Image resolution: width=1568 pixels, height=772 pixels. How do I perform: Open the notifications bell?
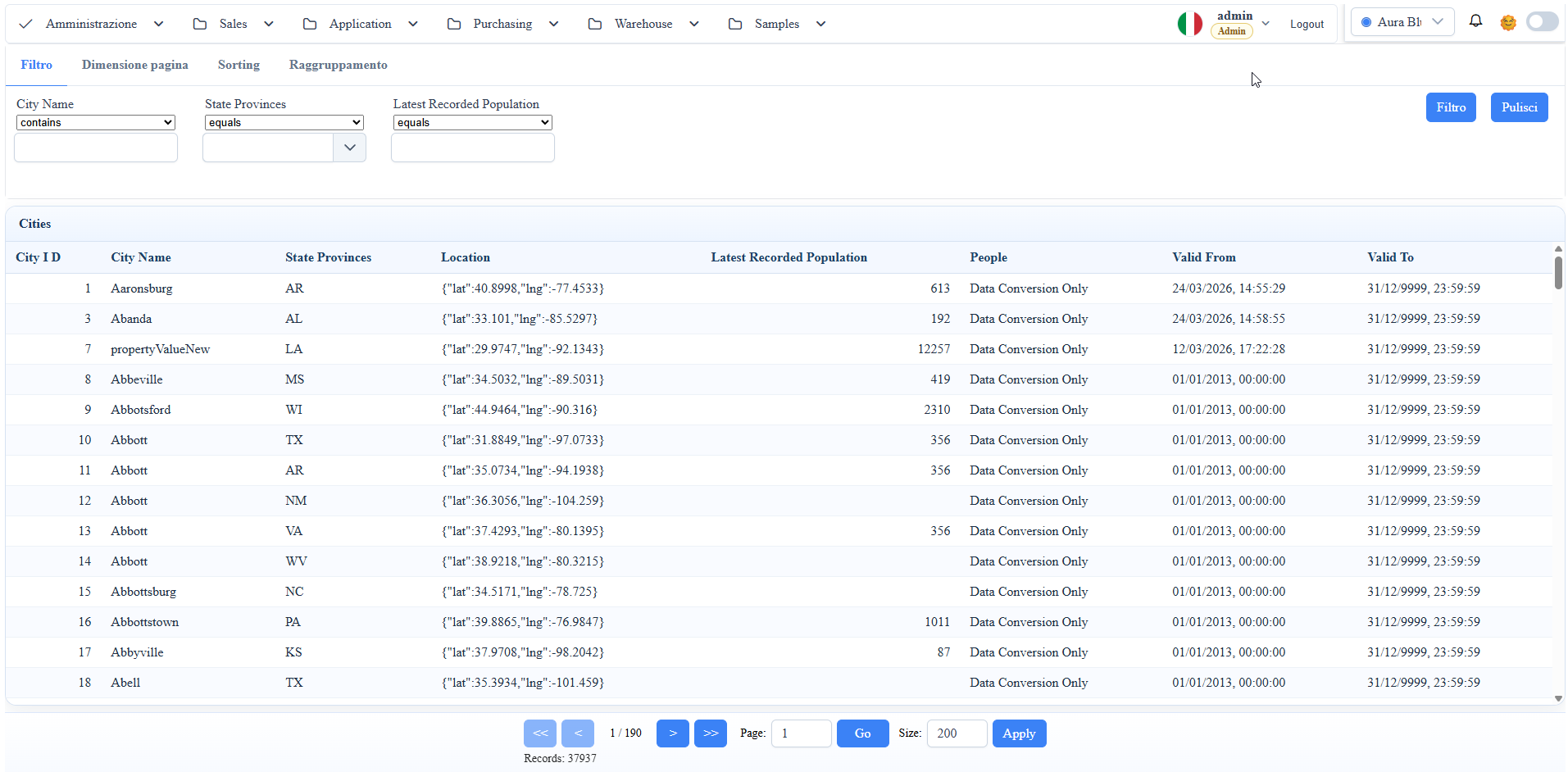(x=1475, y=21)
